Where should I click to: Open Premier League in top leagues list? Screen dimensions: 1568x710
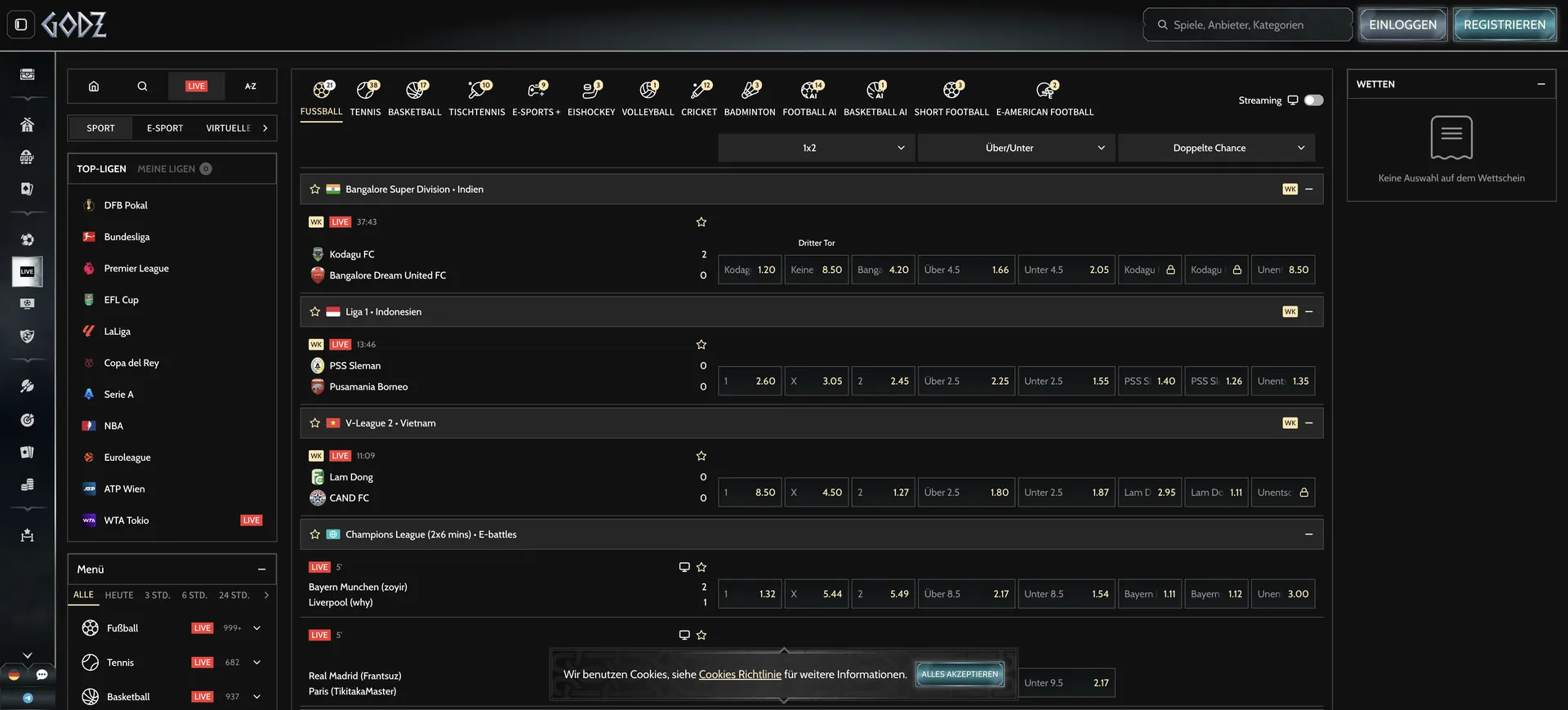(x=136, y=268)
